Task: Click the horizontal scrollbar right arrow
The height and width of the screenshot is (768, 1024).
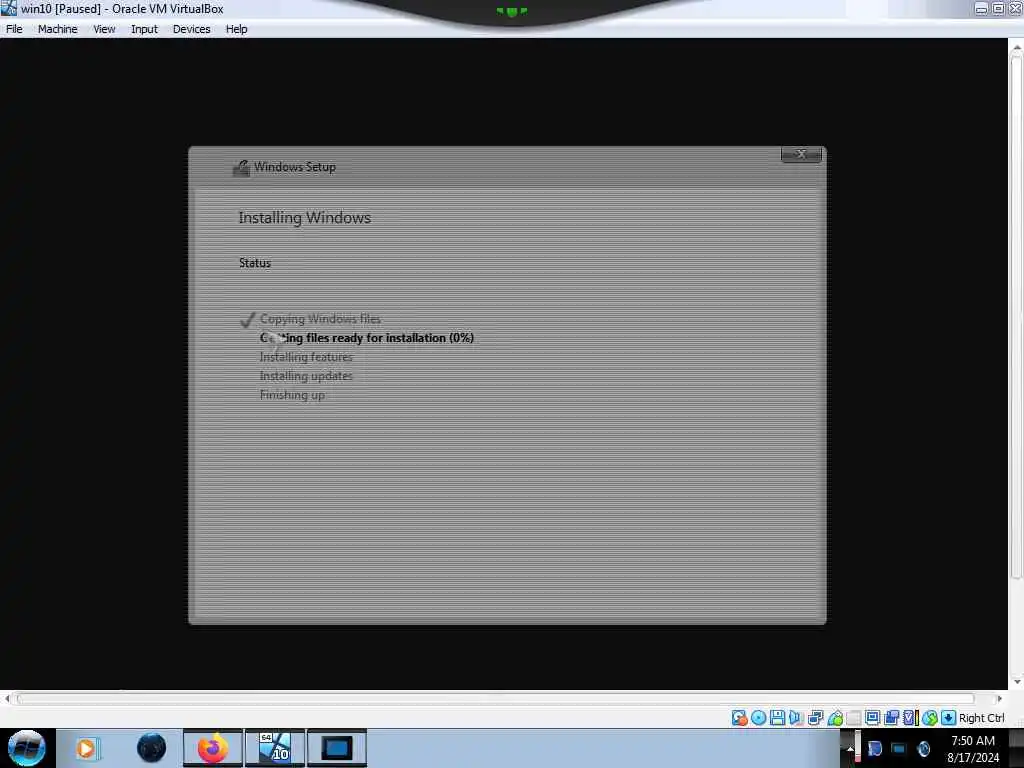Action: [999, 699]
